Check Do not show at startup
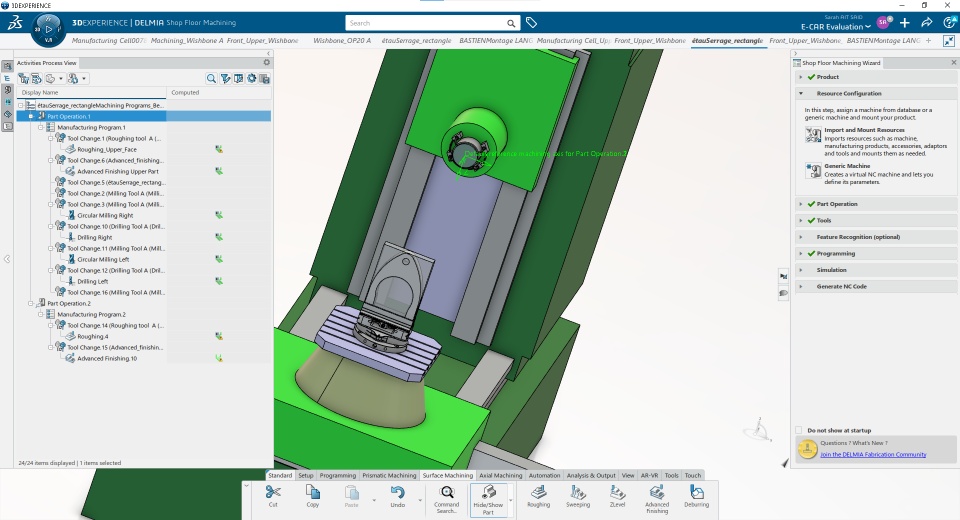 798,430
